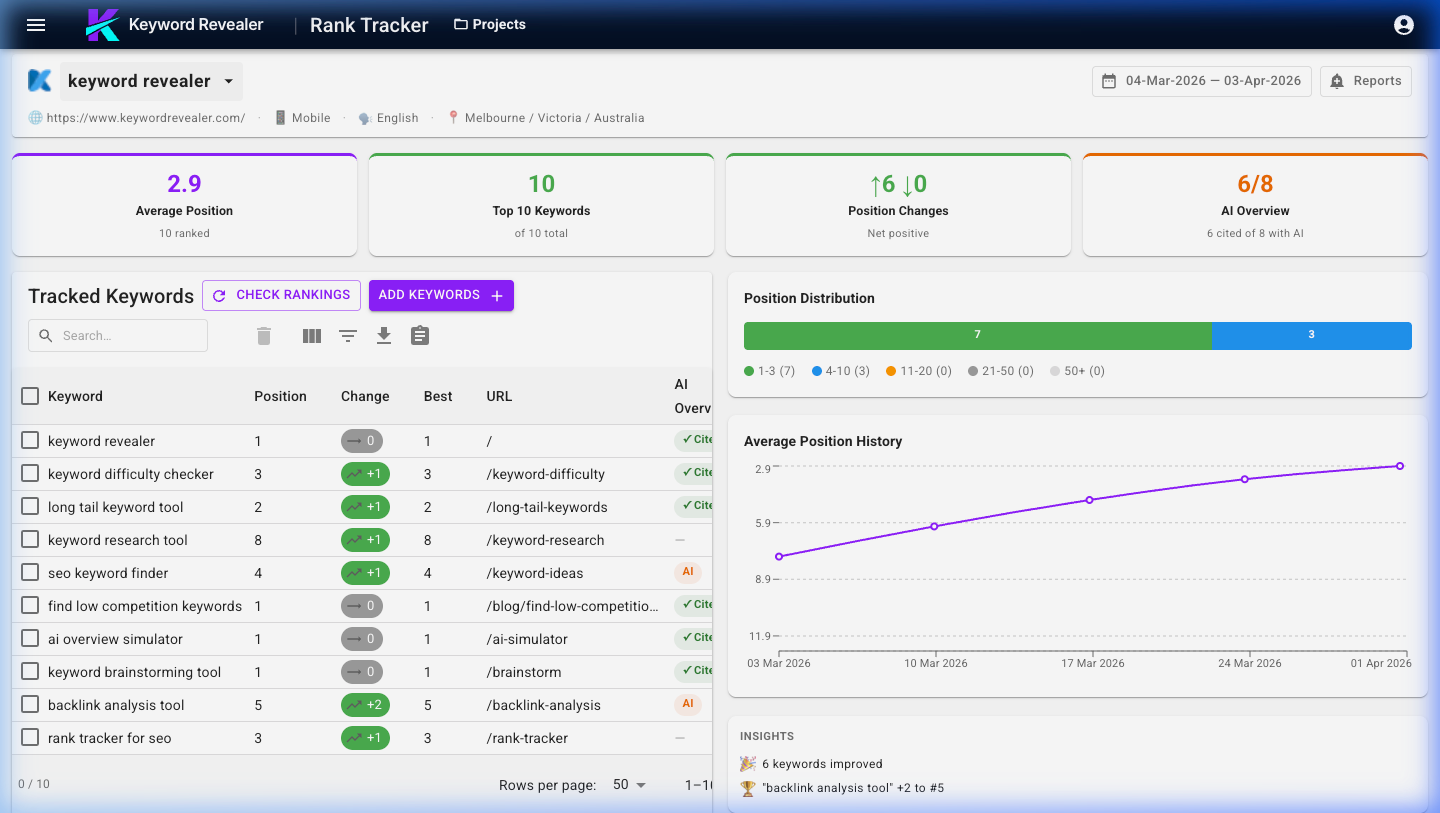The height and width of the screenshot is (813, 1440).
Task: Click the clipboard copy icon
Action: tap(420, 336)
